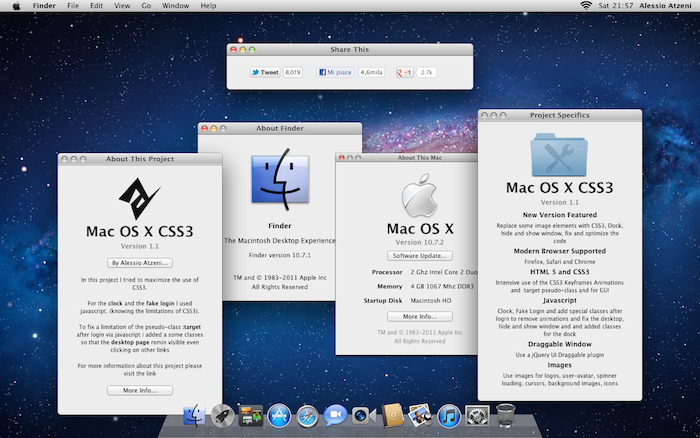The width and height of the screenshot is (700, 438).
Task: Click Version 1.1 in Project Specifics
Action: tap(560, 202)
